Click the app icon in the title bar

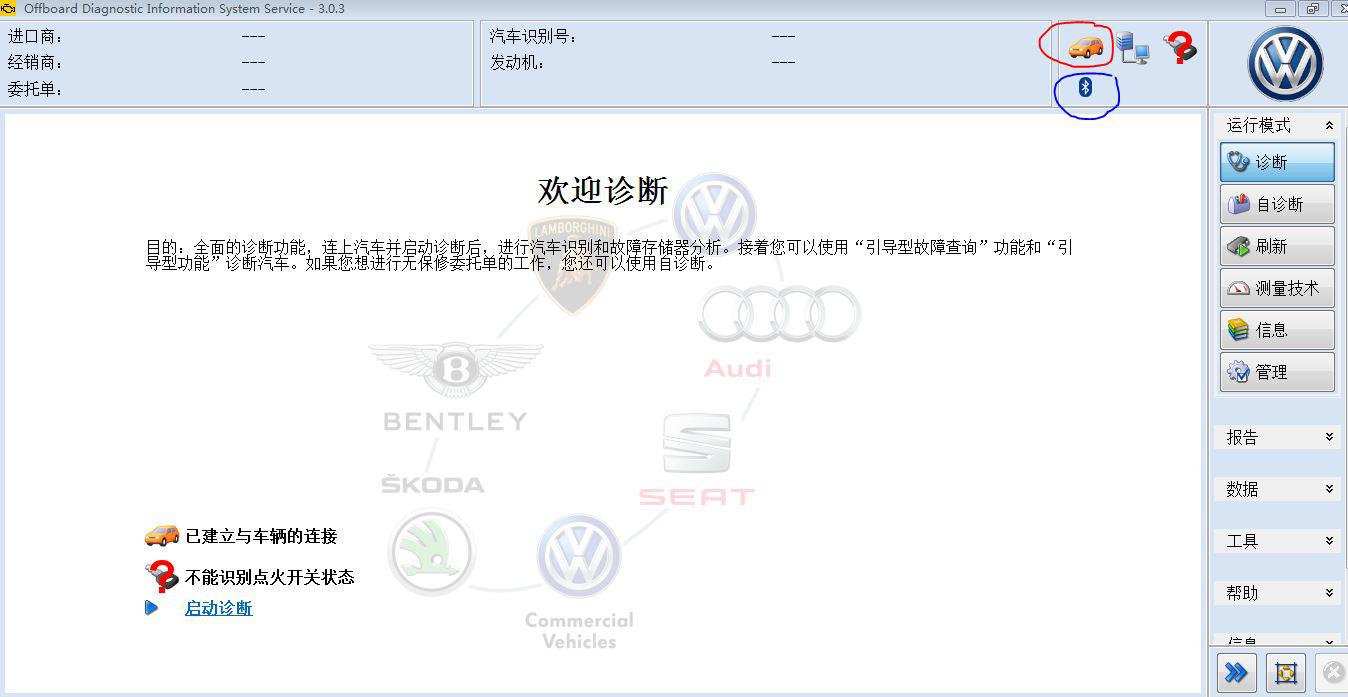point(9,8)
